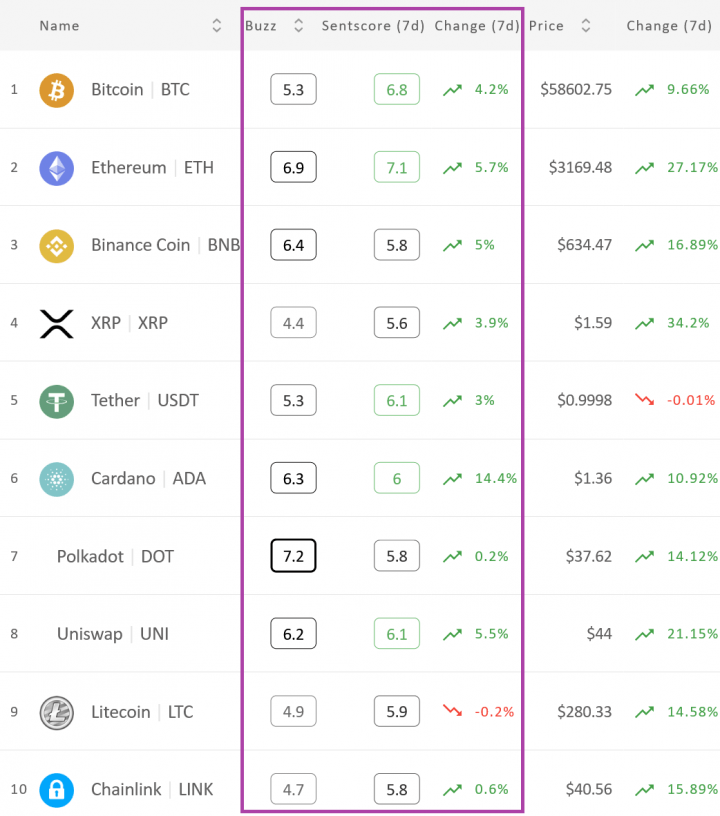720x816 pixels.
Task: Click the XRP logo icon
Action: tap(57, 324)
